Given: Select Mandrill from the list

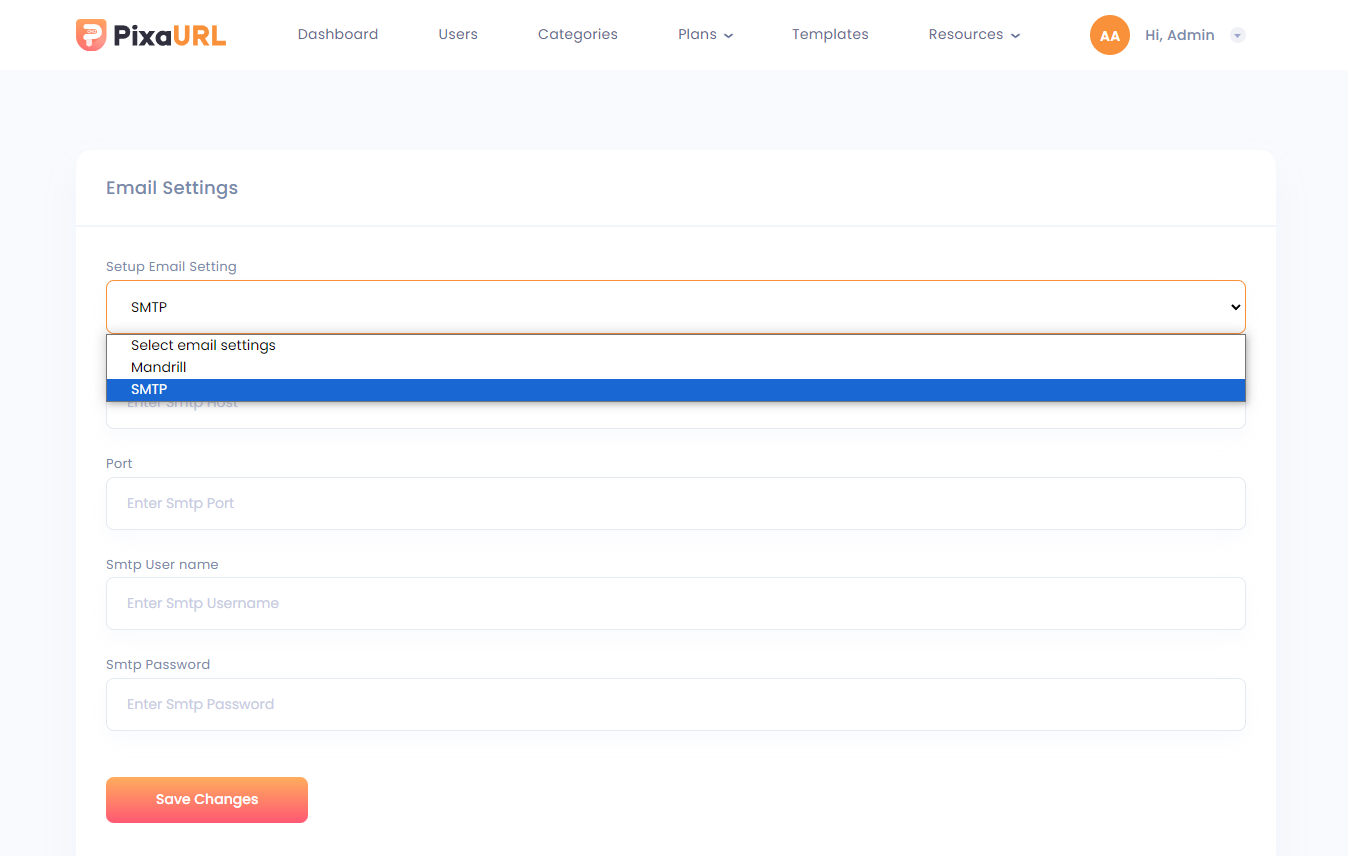Looking at the screenshot, I should 159,367.
